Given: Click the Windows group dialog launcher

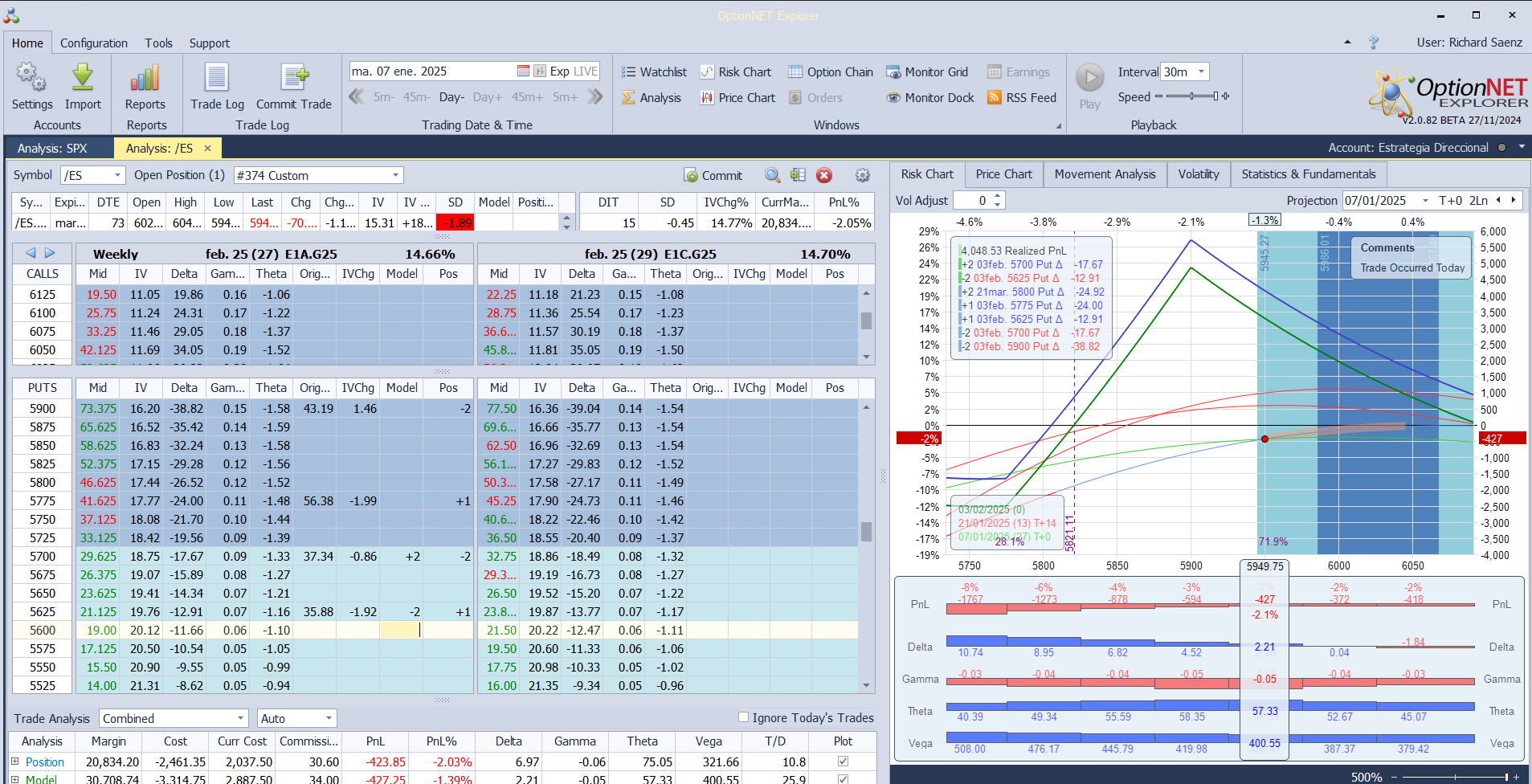Looking at the screenshot, I should click(x=1058, y=126).
